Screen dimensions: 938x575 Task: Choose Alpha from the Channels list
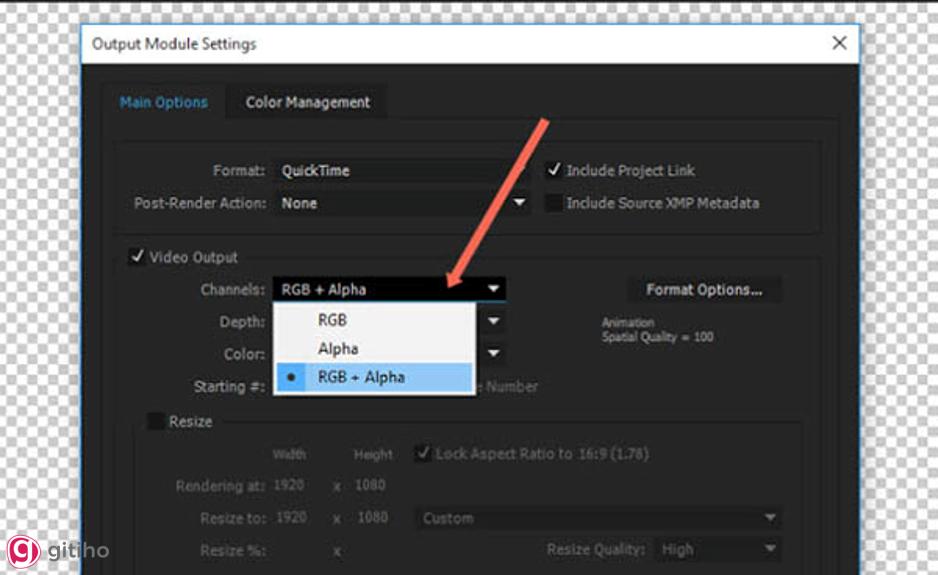[x=338, y=349]
